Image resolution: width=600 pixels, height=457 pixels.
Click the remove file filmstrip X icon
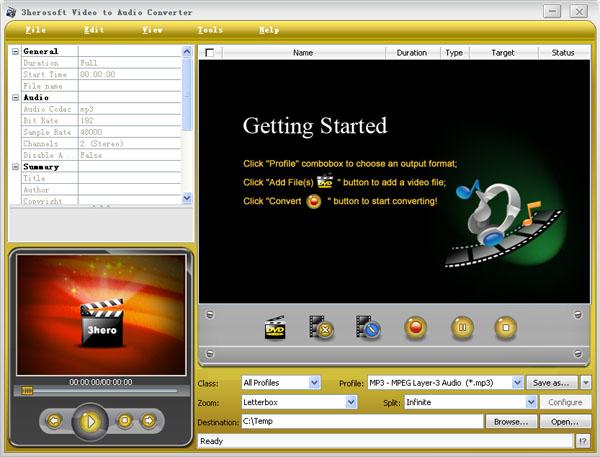pos(321,327)
